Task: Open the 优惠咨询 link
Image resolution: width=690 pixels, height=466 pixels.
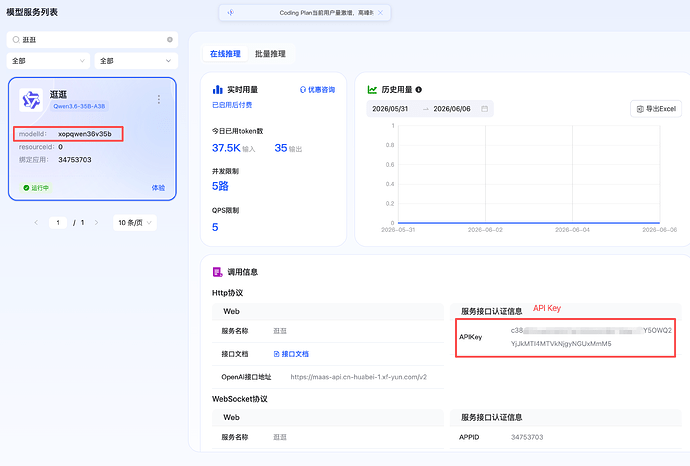Action: point(317,90)
